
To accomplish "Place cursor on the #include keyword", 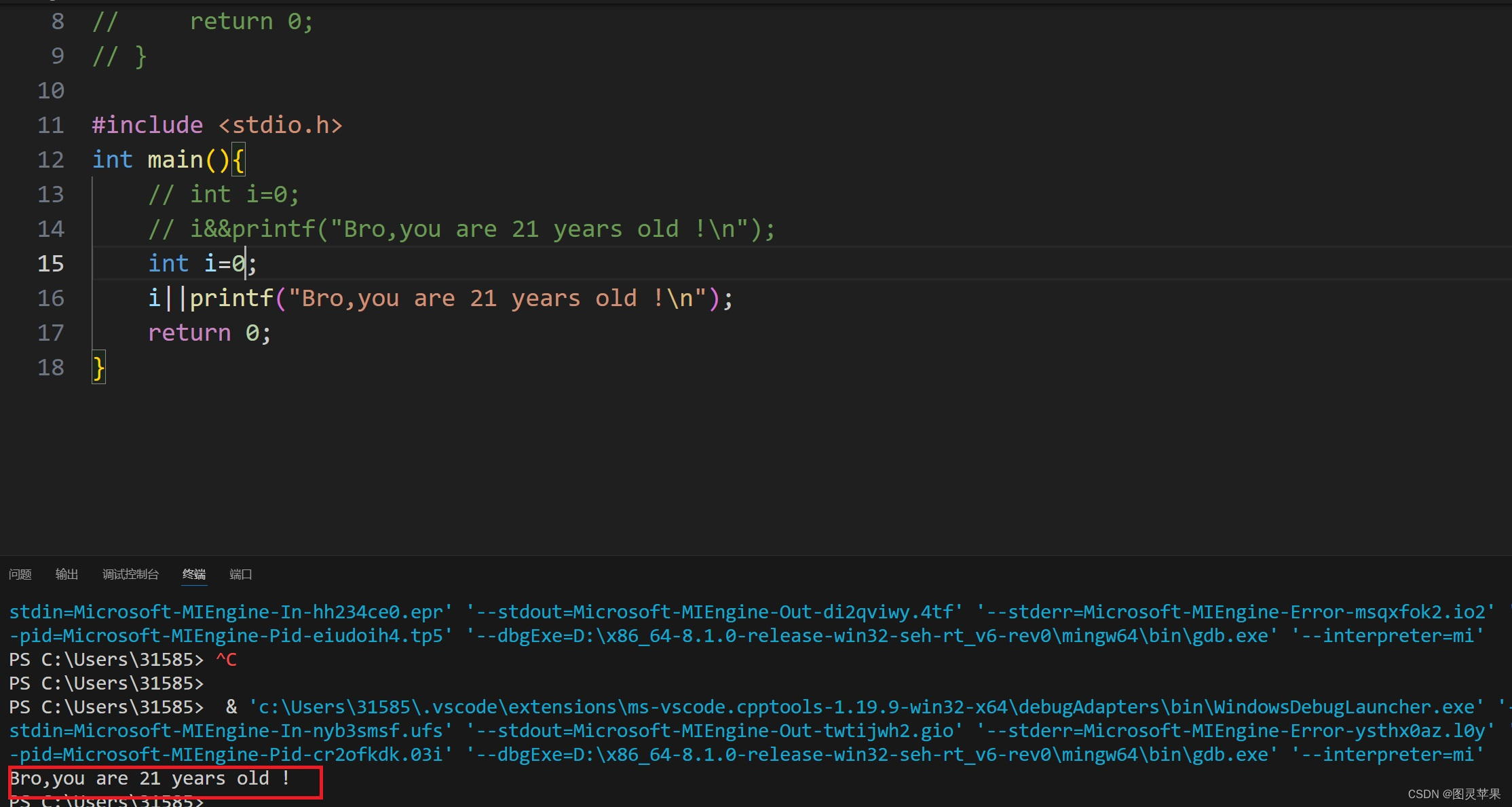I will (147, 125).
